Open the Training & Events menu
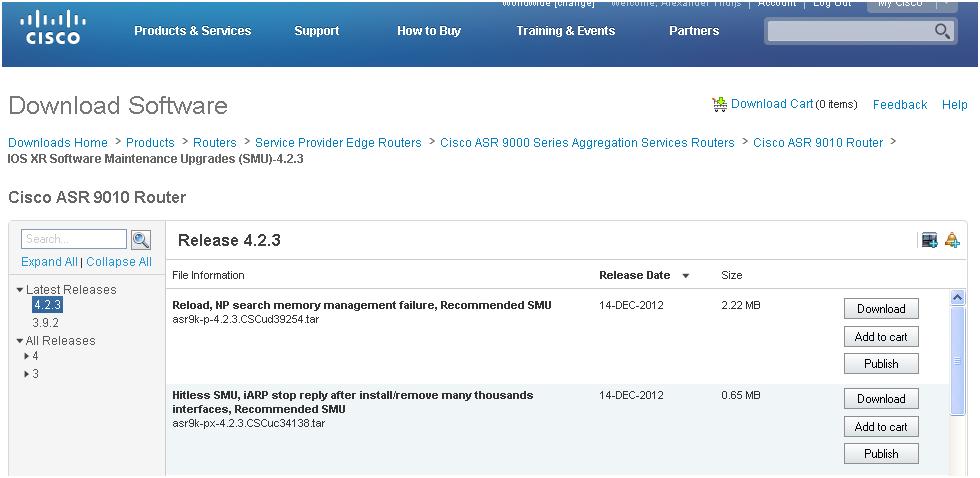 [566, 31]
